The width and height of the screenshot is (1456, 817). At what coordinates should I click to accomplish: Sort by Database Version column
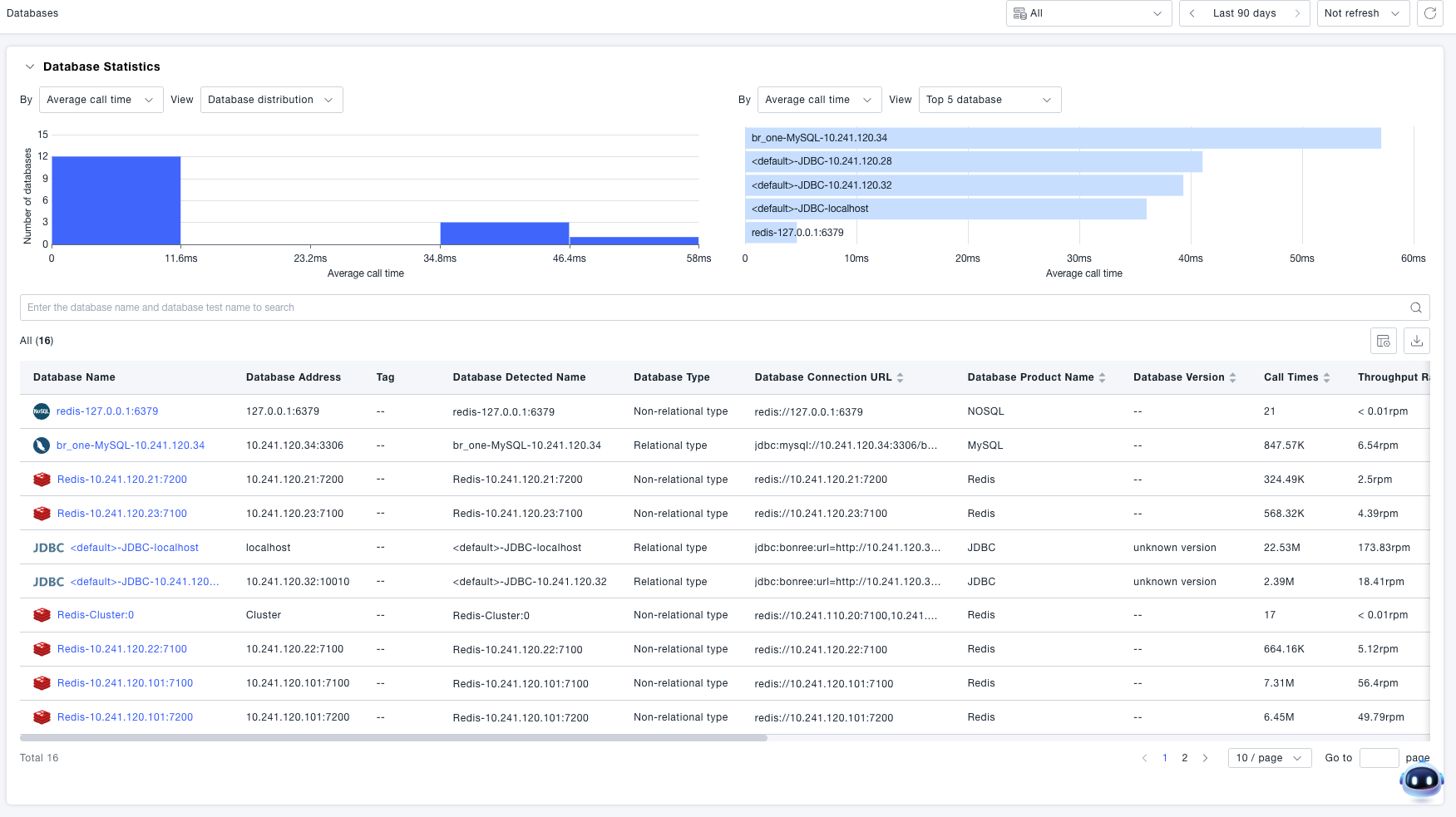click(x=1232, y=377)
